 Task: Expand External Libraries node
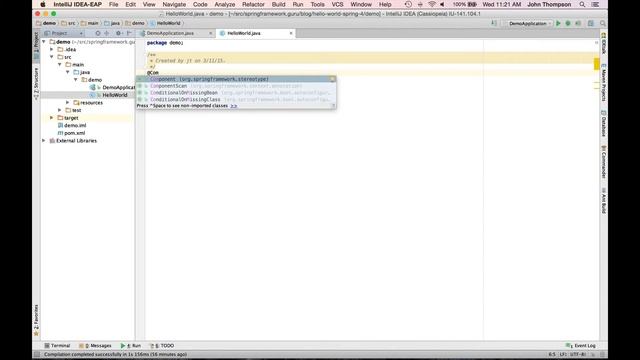pyautogui.click(x=44, y=140)
